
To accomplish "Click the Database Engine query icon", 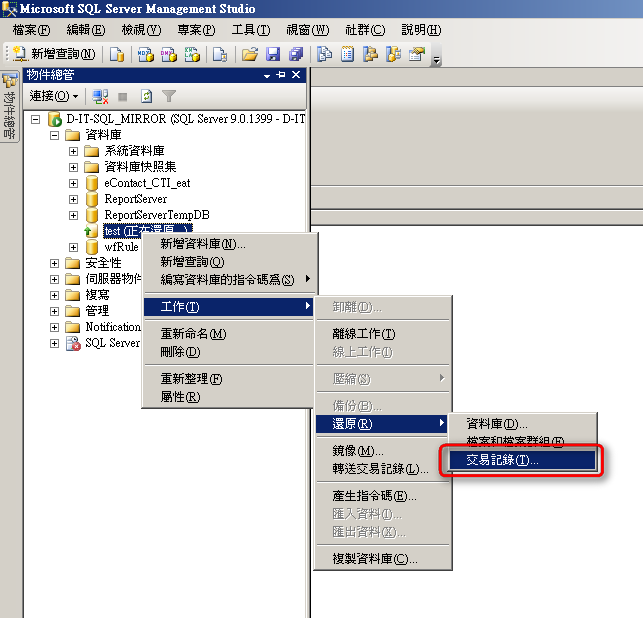I will pyautogui.click(x=117, y=54).
